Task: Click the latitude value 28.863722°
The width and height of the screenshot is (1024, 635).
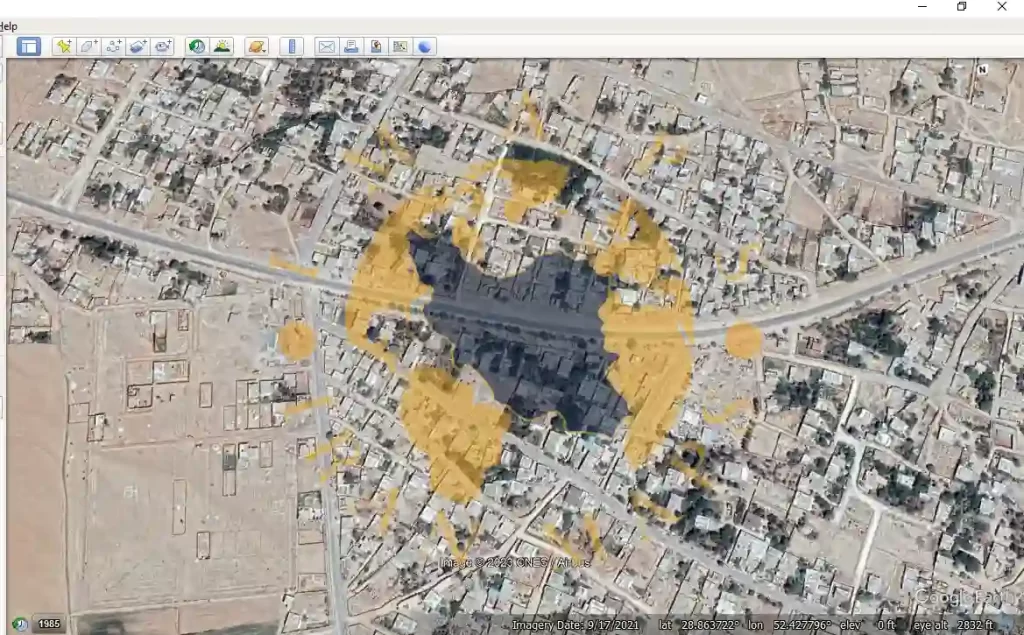Action: click(x=712, y=625)
